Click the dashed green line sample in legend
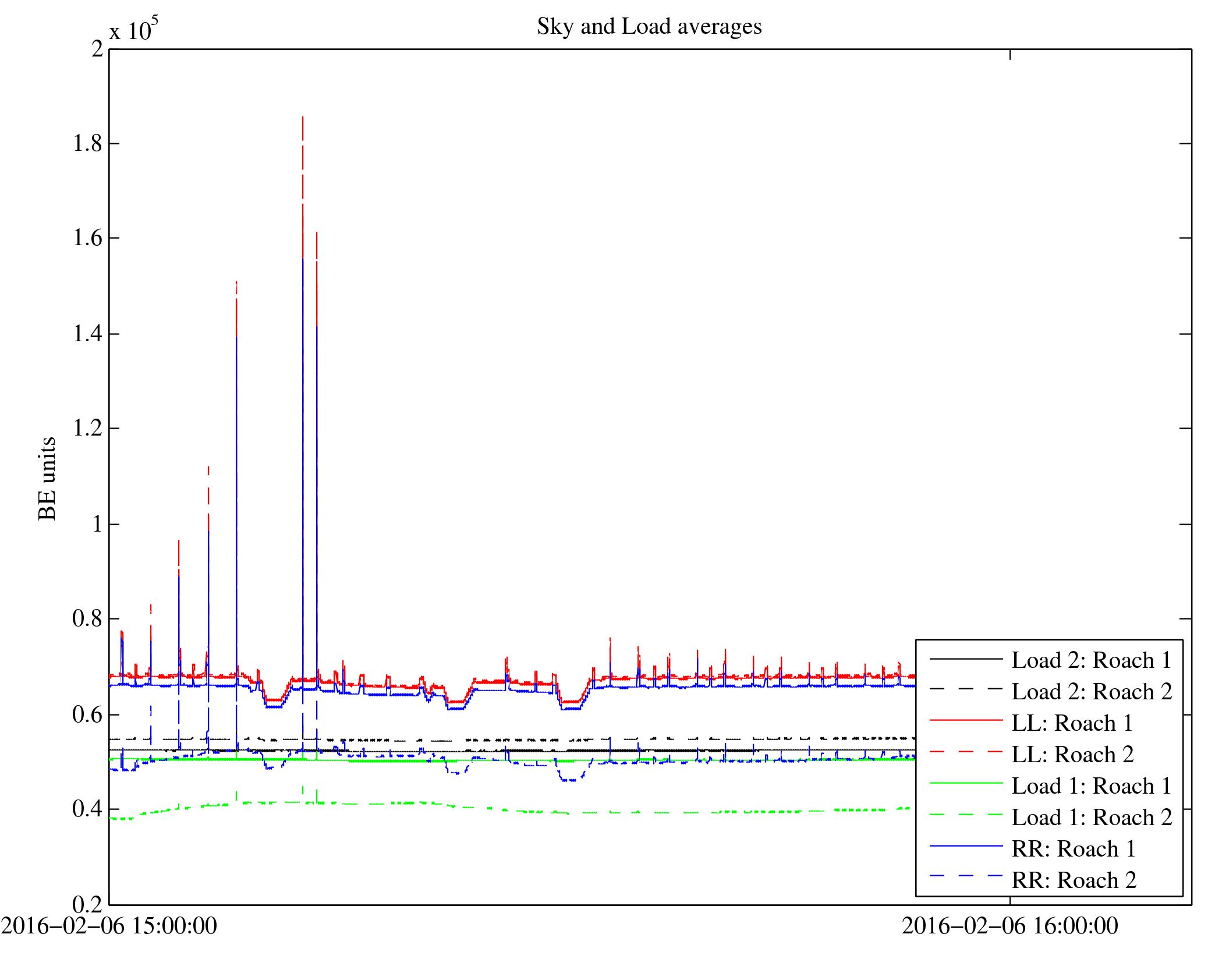This screenshot has height=980, width=1208. 966,815
